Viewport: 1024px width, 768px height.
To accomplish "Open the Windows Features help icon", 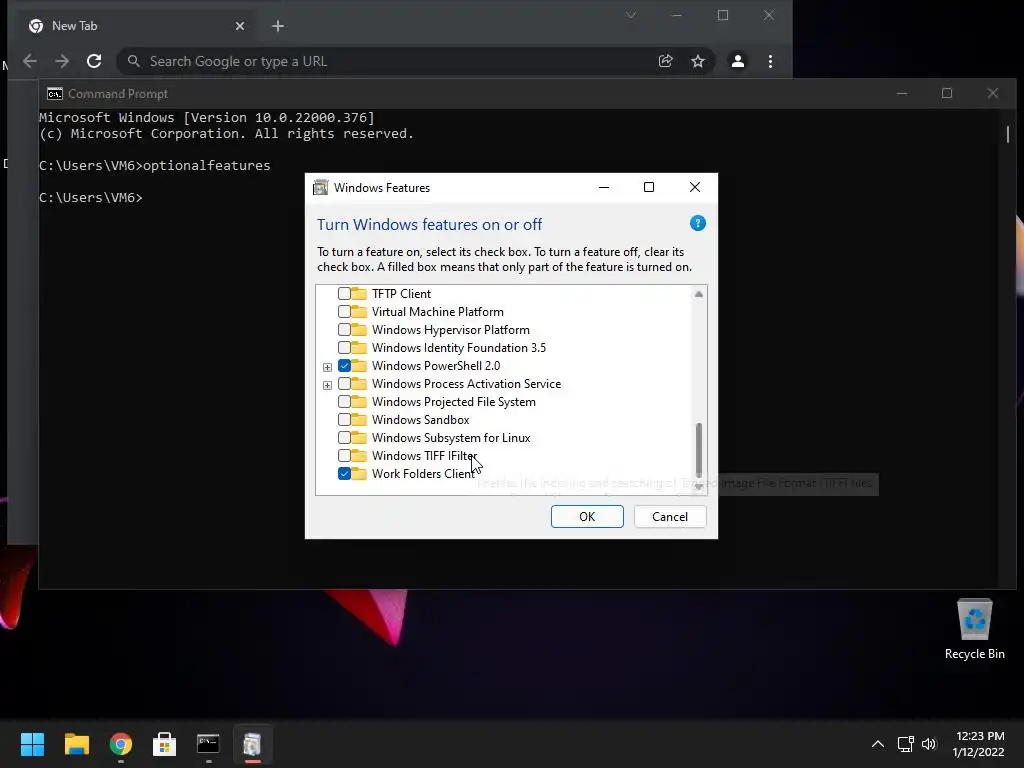I will [697, 223].
